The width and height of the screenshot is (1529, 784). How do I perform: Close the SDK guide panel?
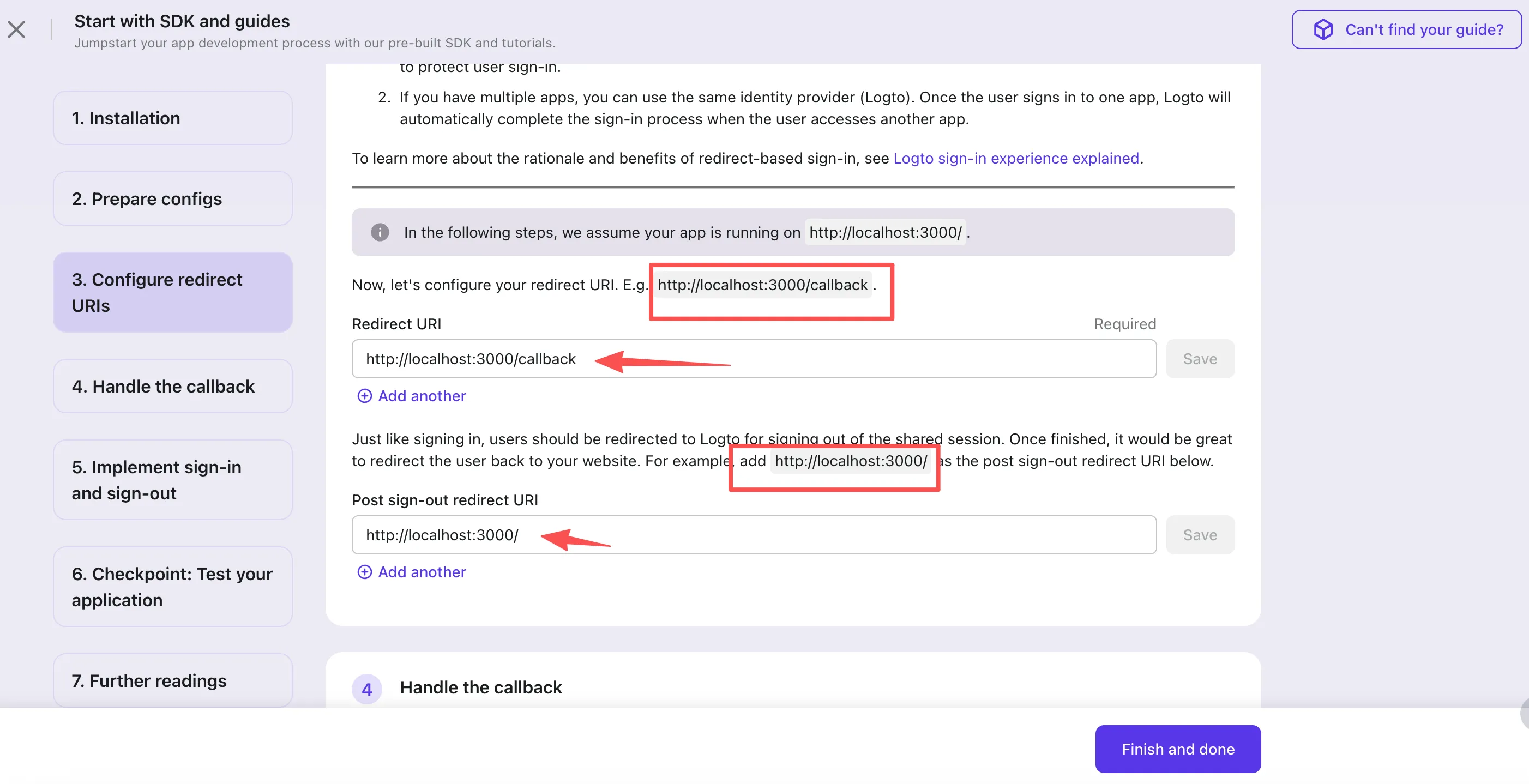[16, 29]
